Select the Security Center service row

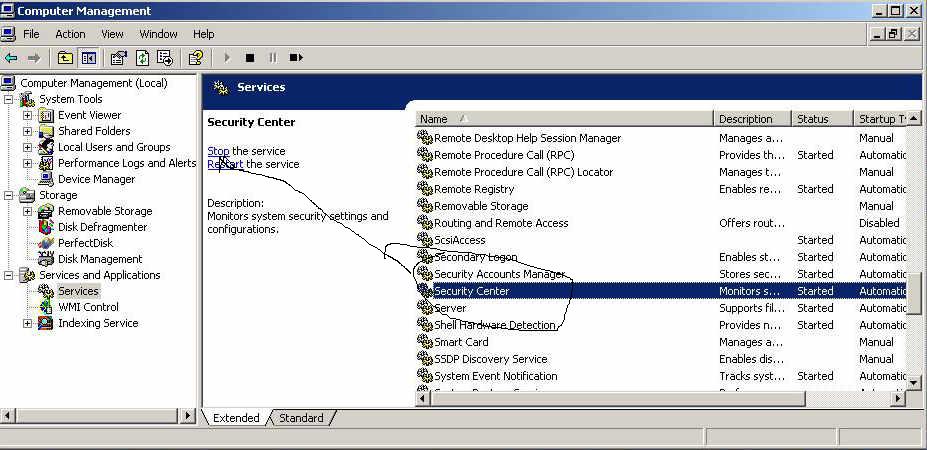pos(661,291)
